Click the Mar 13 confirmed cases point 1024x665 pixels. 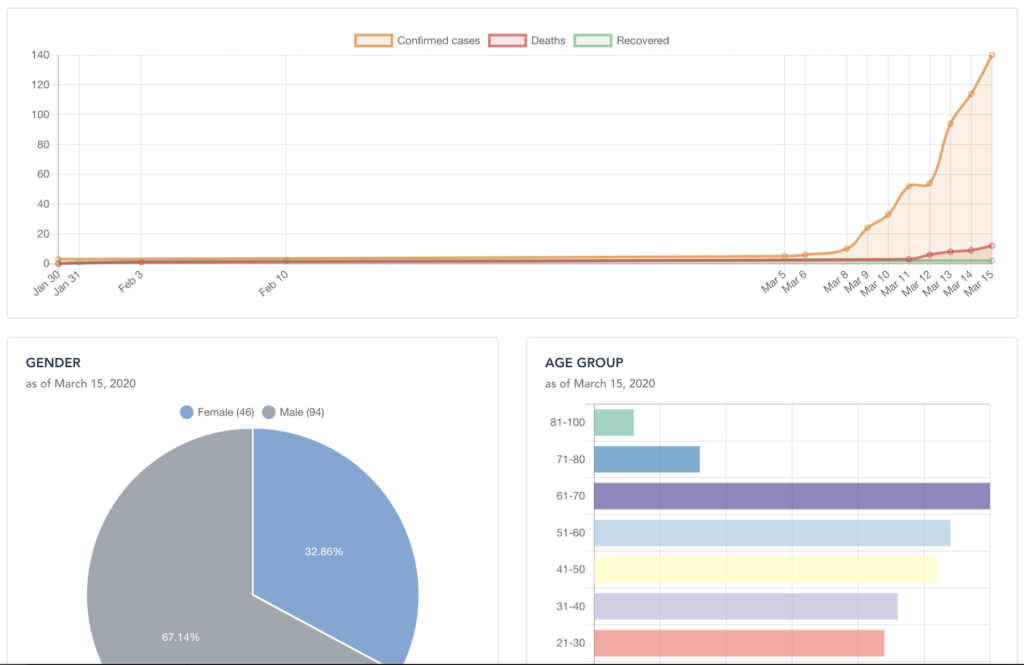tap(950, 123)
